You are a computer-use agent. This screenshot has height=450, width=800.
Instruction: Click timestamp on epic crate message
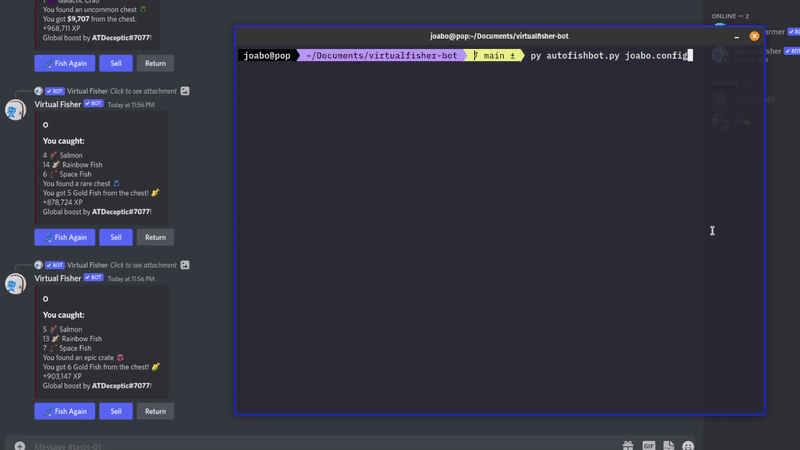pyautogui.click(x=131, y=279)
